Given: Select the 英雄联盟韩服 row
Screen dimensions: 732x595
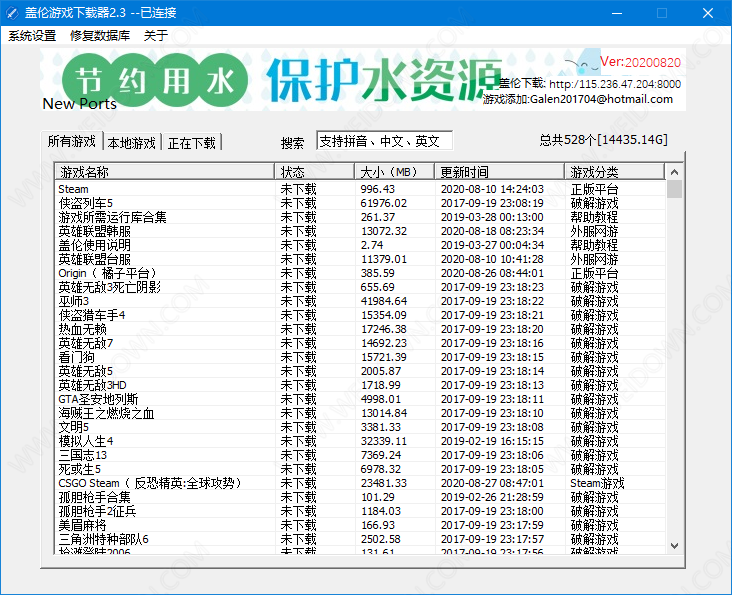Looking at the screenshot, I should pos(359,231).
